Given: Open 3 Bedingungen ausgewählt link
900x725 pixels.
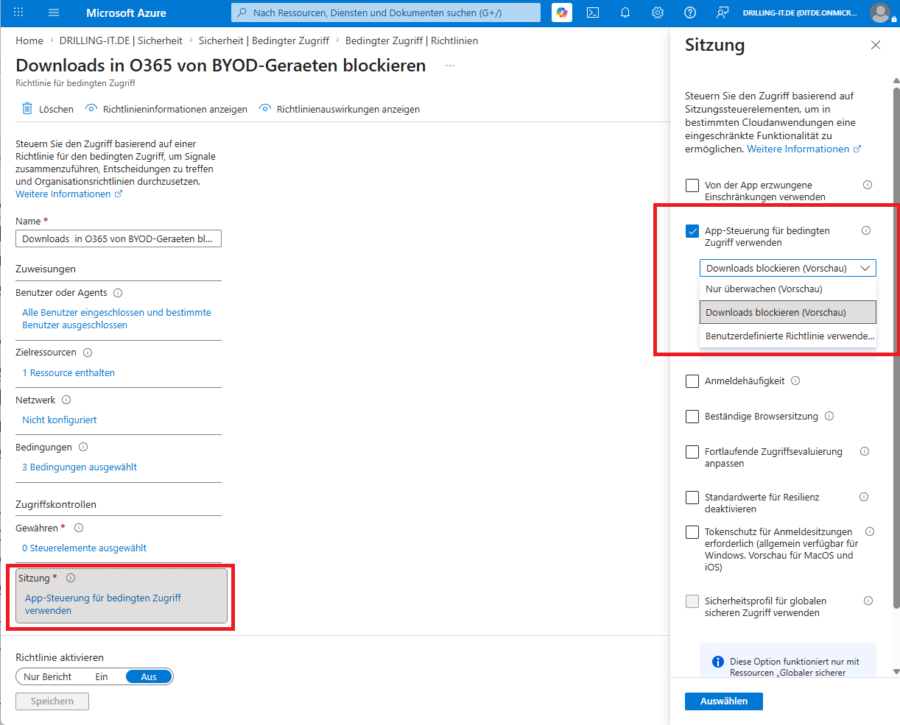Looking at the screenshot, I should [x=79, y=467].
